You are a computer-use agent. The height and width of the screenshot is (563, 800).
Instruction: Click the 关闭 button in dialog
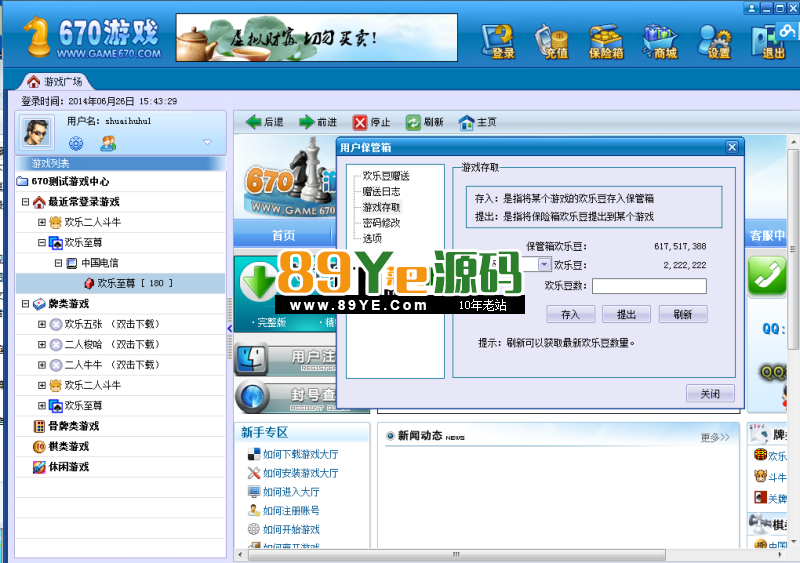coord(710,394)
